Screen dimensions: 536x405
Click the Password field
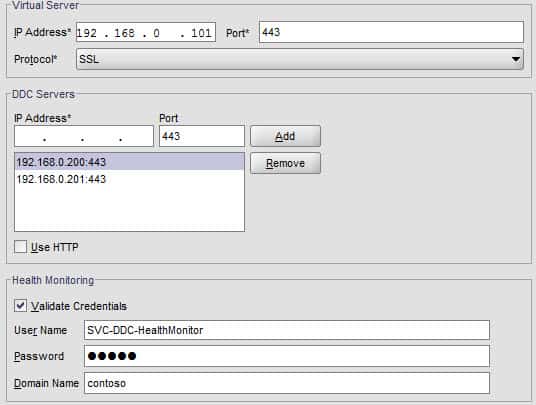tap(287, 356)
